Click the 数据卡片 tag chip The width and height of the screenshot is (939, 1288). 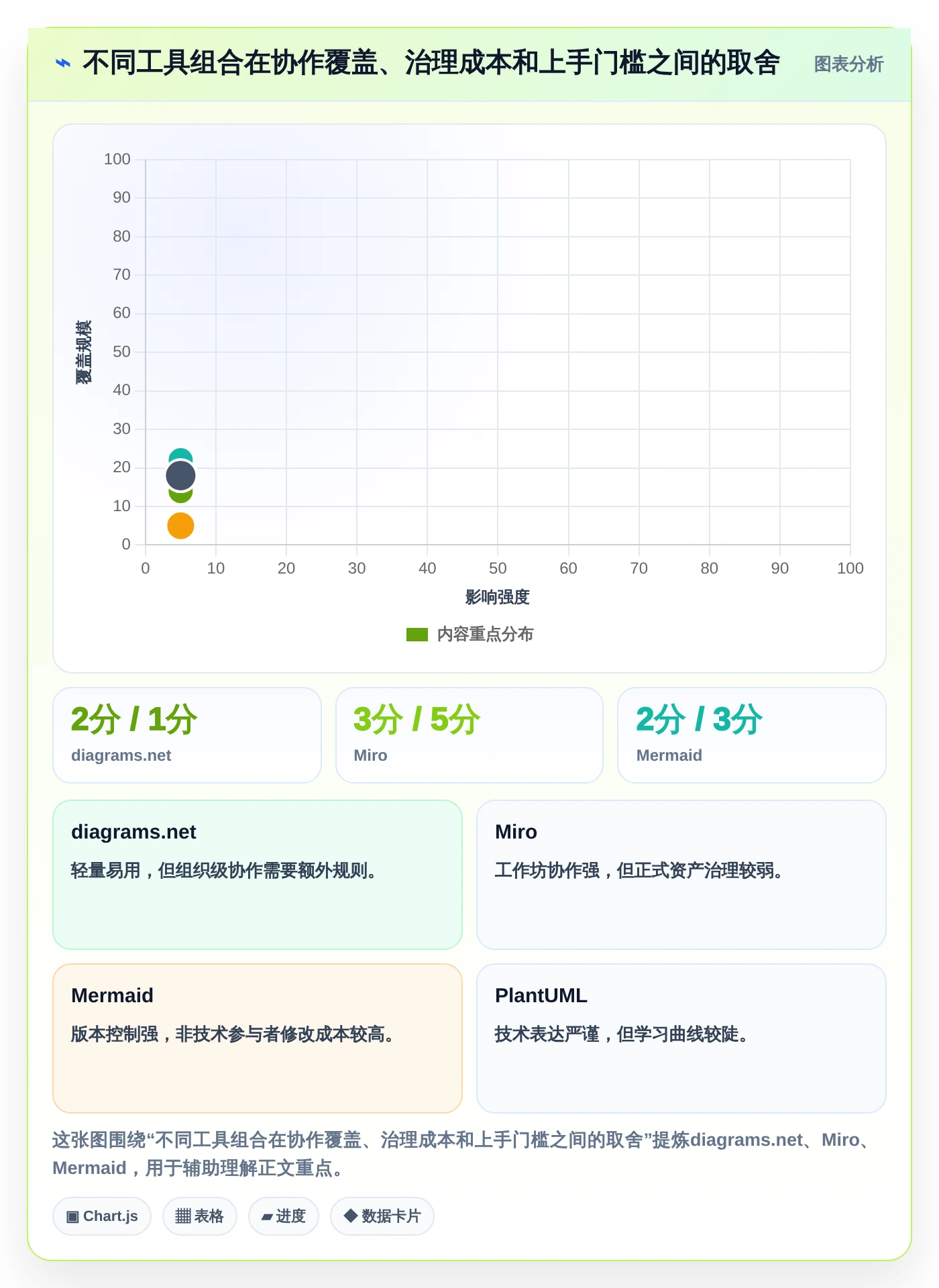point(382,1216)
